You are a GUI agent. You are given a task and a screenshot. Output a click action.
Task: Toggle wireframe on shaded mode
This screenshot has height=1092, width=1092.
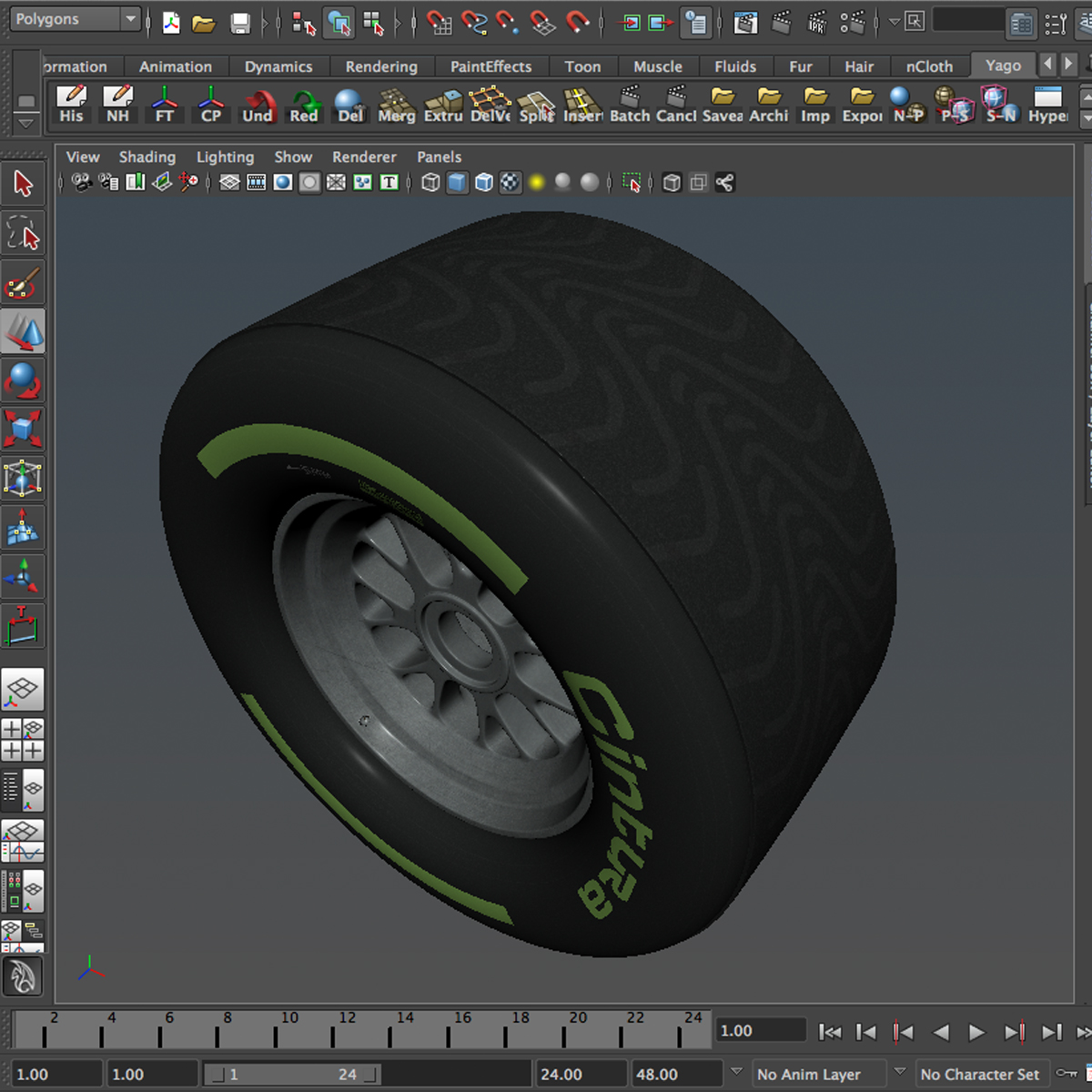pos(484,183)
